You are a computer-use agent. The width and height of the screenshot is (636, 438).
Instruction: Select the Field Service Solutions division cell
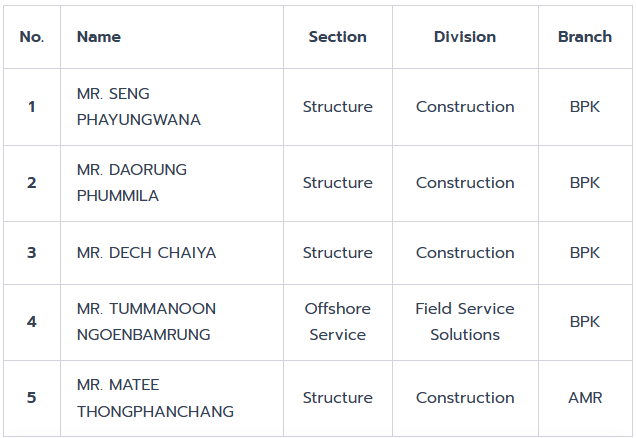tap(465, 322)
